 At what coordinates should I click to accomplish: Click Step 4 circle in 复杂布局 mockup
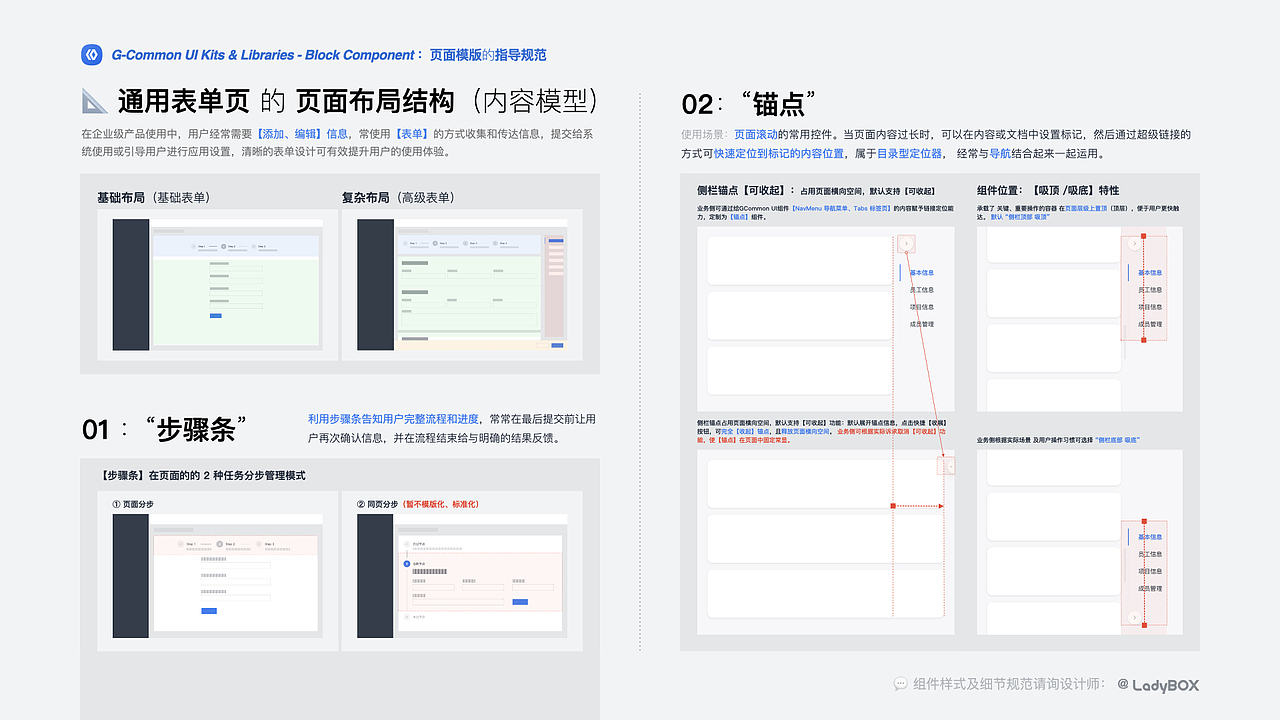tap(495, 243)
